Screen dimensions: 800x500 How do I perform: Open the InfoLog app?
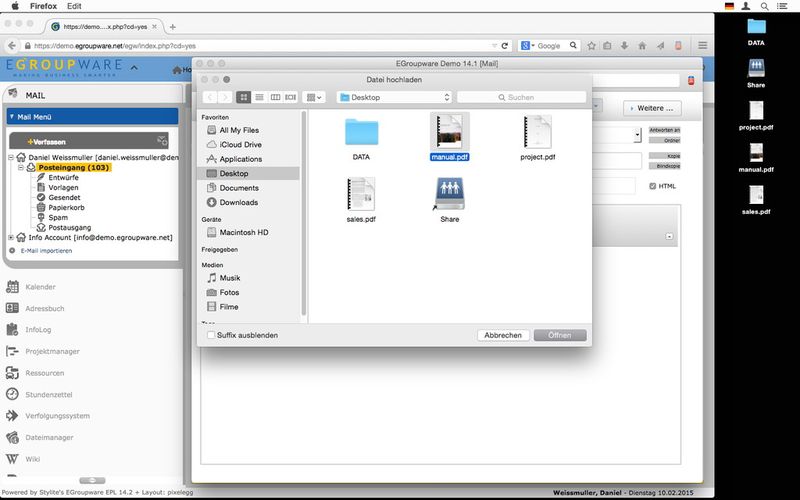(x=38, y=330)
